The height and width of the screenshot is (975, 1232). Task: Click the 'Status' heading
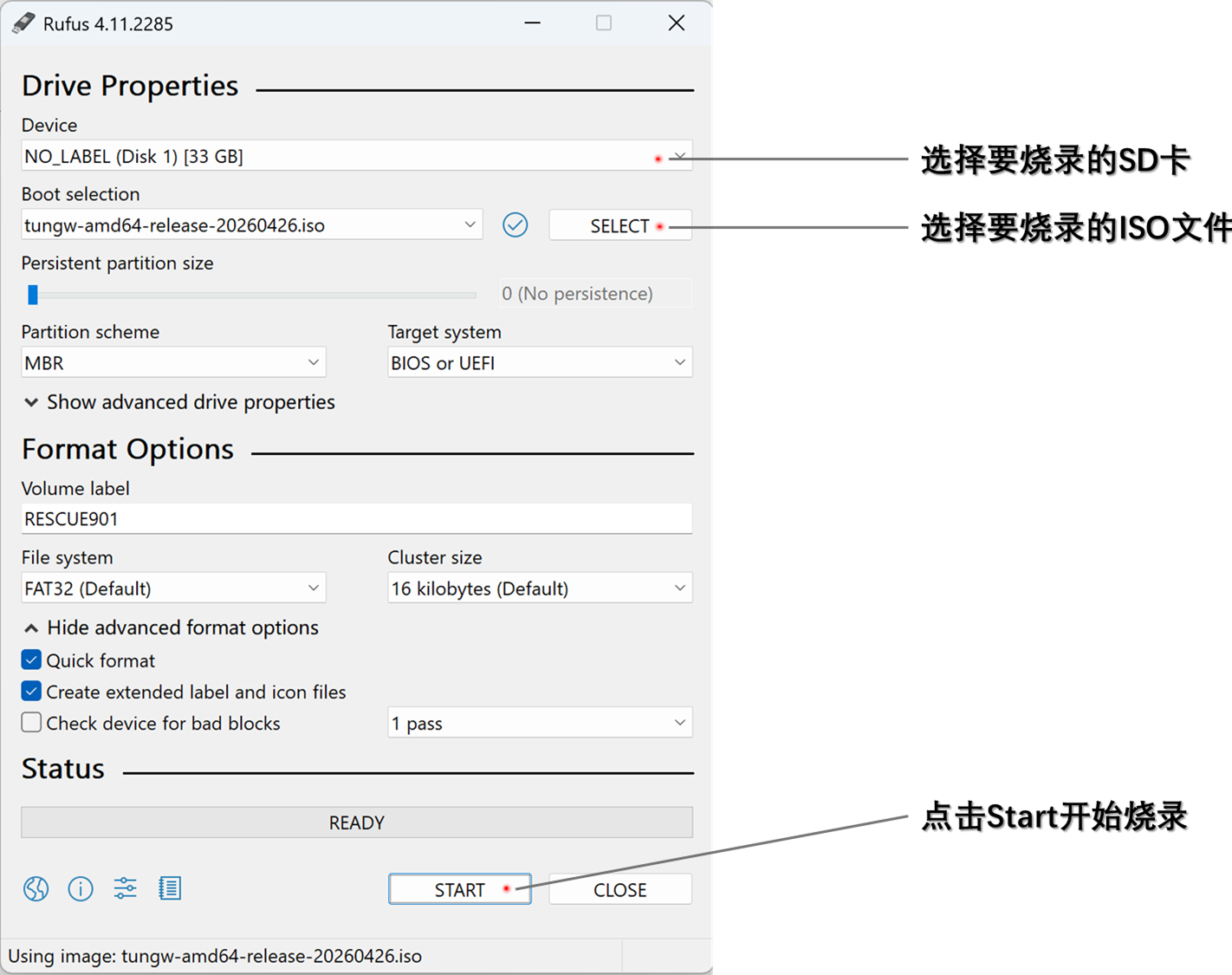[x=63, y=769]
